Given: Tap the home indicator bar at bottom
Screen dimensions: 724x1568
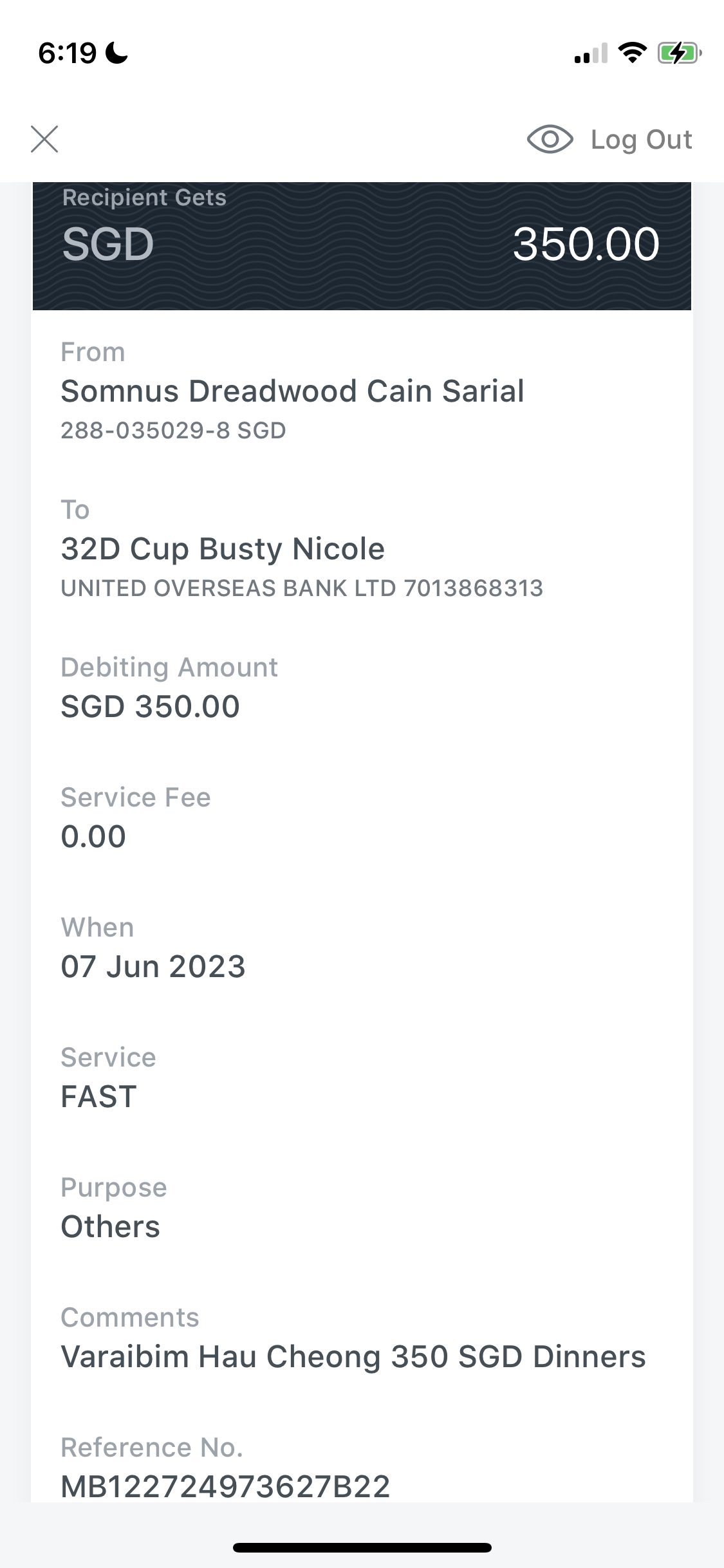Looking at the screenshot, I should pos(362,1547).
